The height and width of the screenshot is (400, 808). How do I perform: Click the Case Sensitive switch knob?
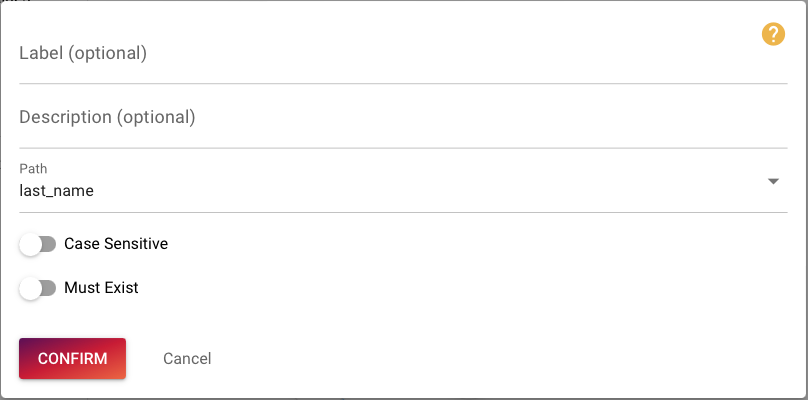(x=30, y=244)
